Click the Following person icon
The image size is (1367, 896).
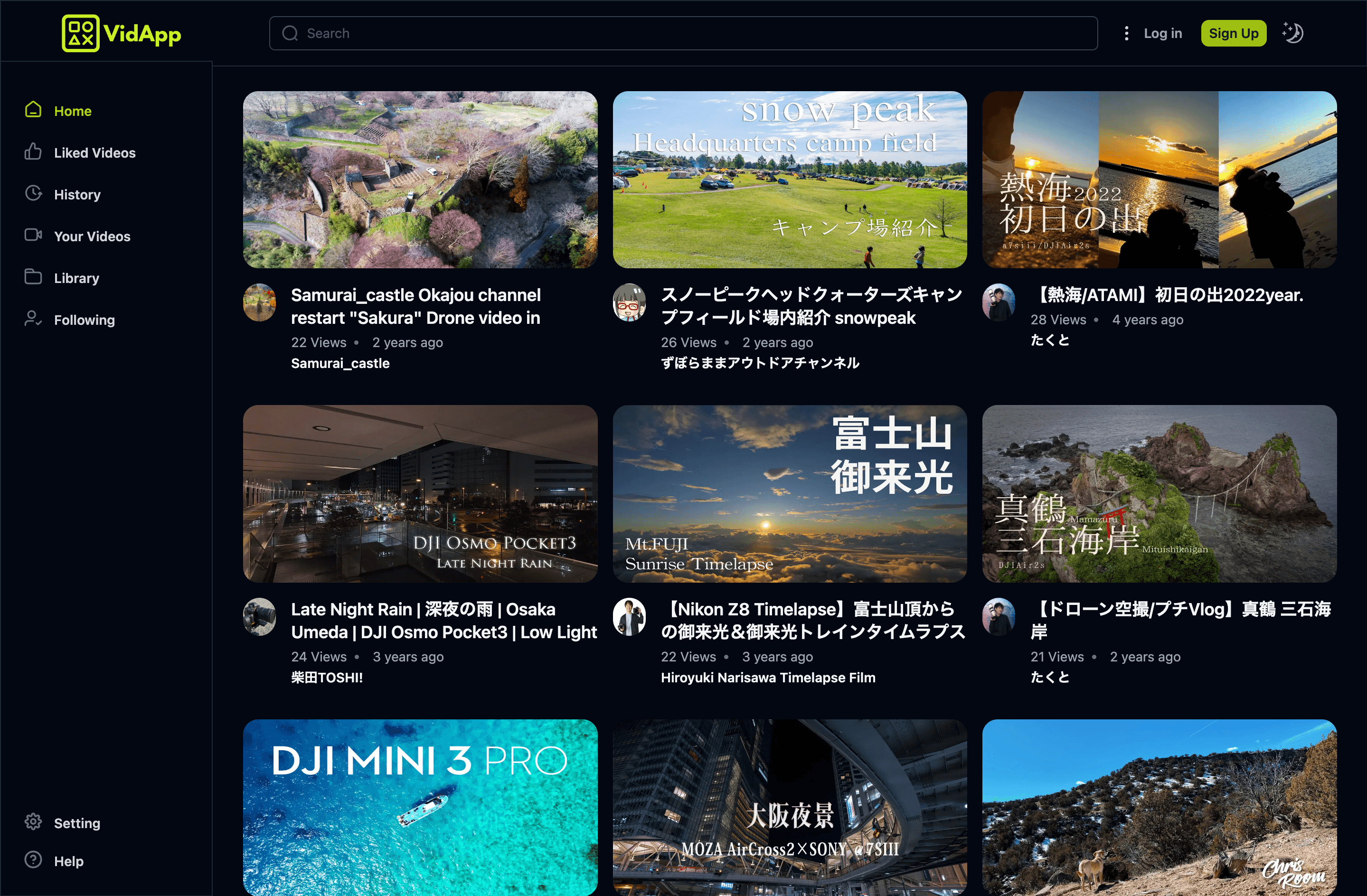click(33, 318)
